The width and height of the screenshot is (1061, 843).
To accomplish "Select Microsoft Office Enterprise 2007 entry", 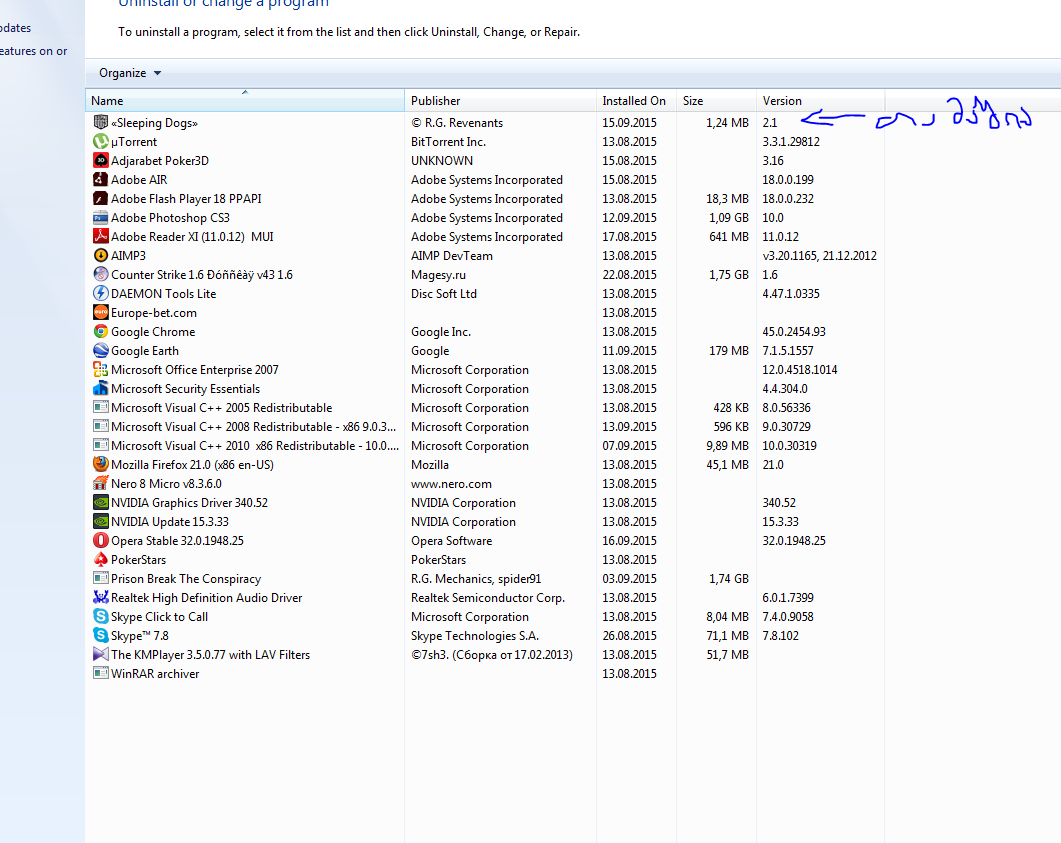I will (195, 370).
